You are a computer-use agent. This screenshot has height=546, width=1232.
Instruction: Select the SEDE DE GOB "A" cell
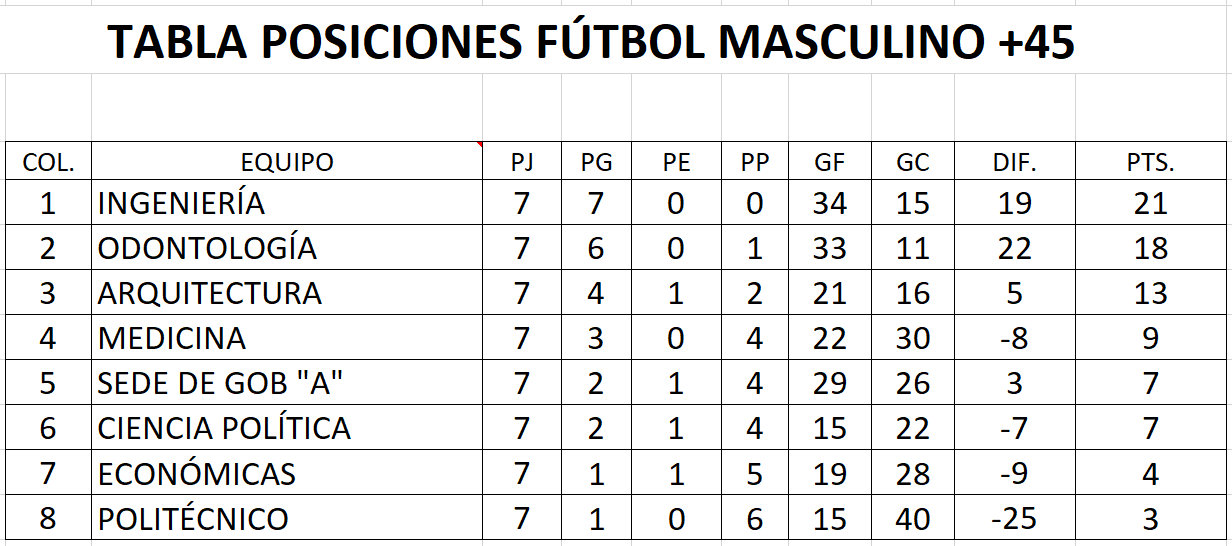[287, 383]
